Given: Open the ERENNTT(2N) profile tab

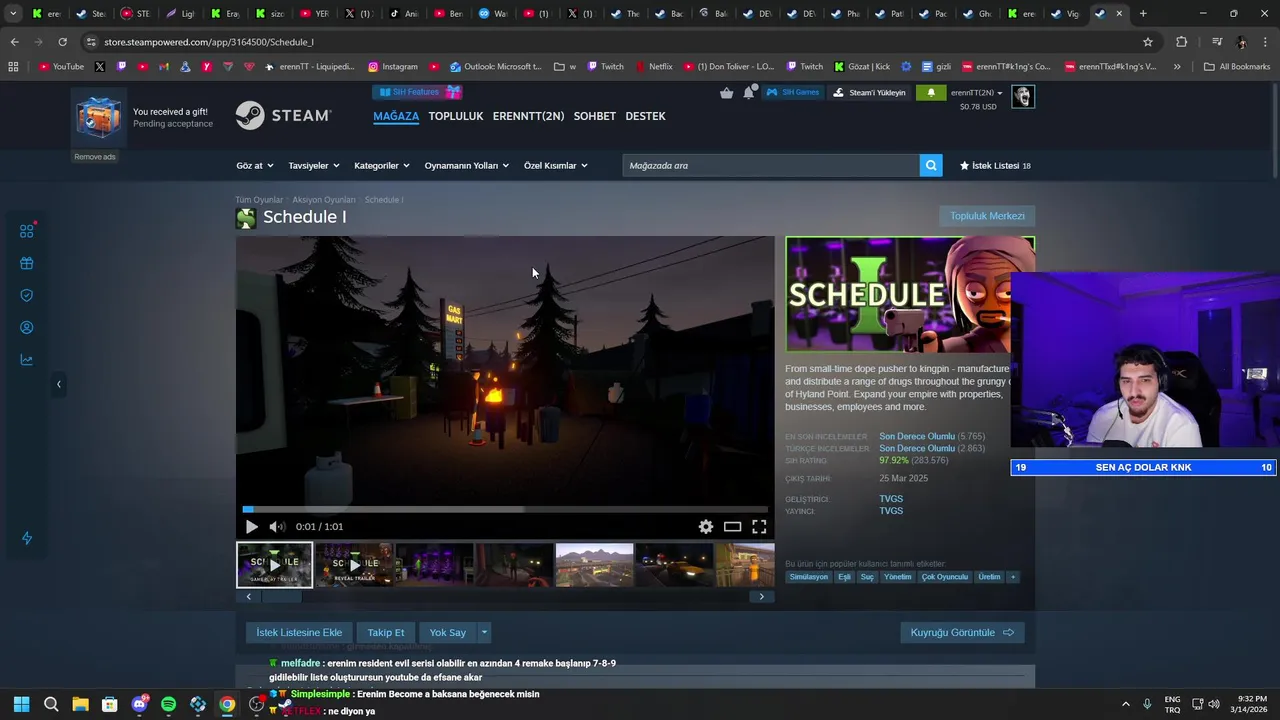Looking at the screenshot, I should point(528,116).
